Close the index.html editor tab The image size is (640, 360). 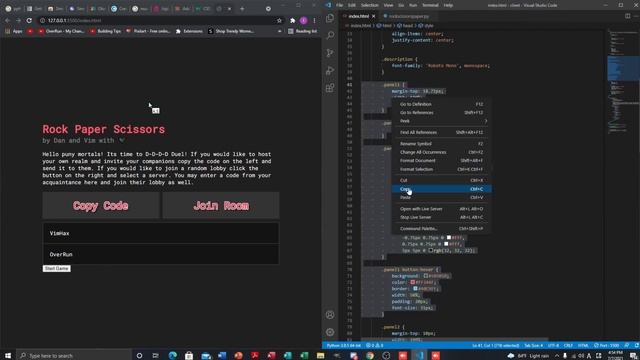[373, 16]
